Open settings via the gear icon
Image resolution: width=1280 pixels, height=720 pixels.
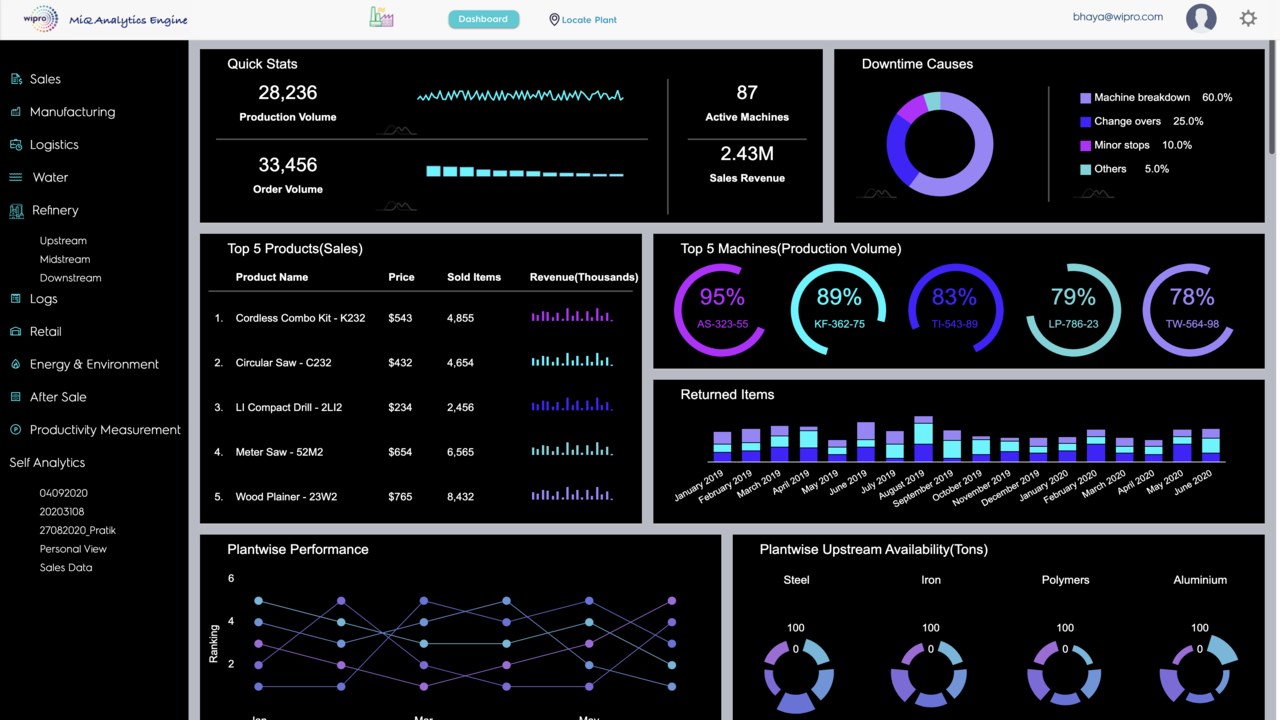click(1248, 18)
